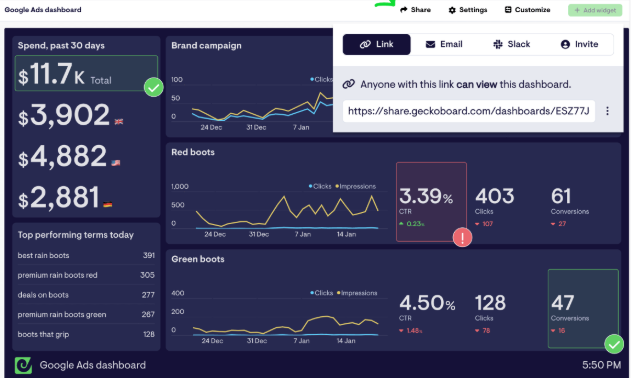Click the 'best rain boots' term row
This screenshot has height=378, width=631.
[x=86, y=255]
